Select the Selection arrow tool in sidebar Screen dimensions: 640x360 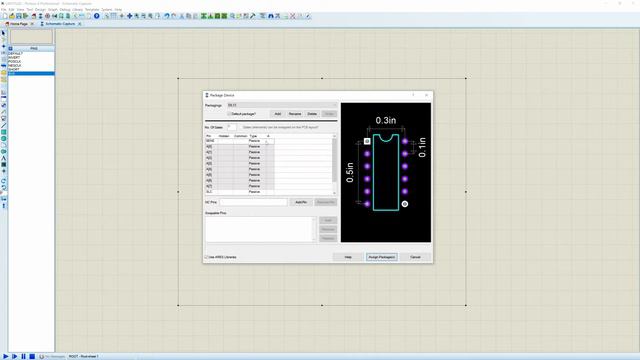(4, 33)
